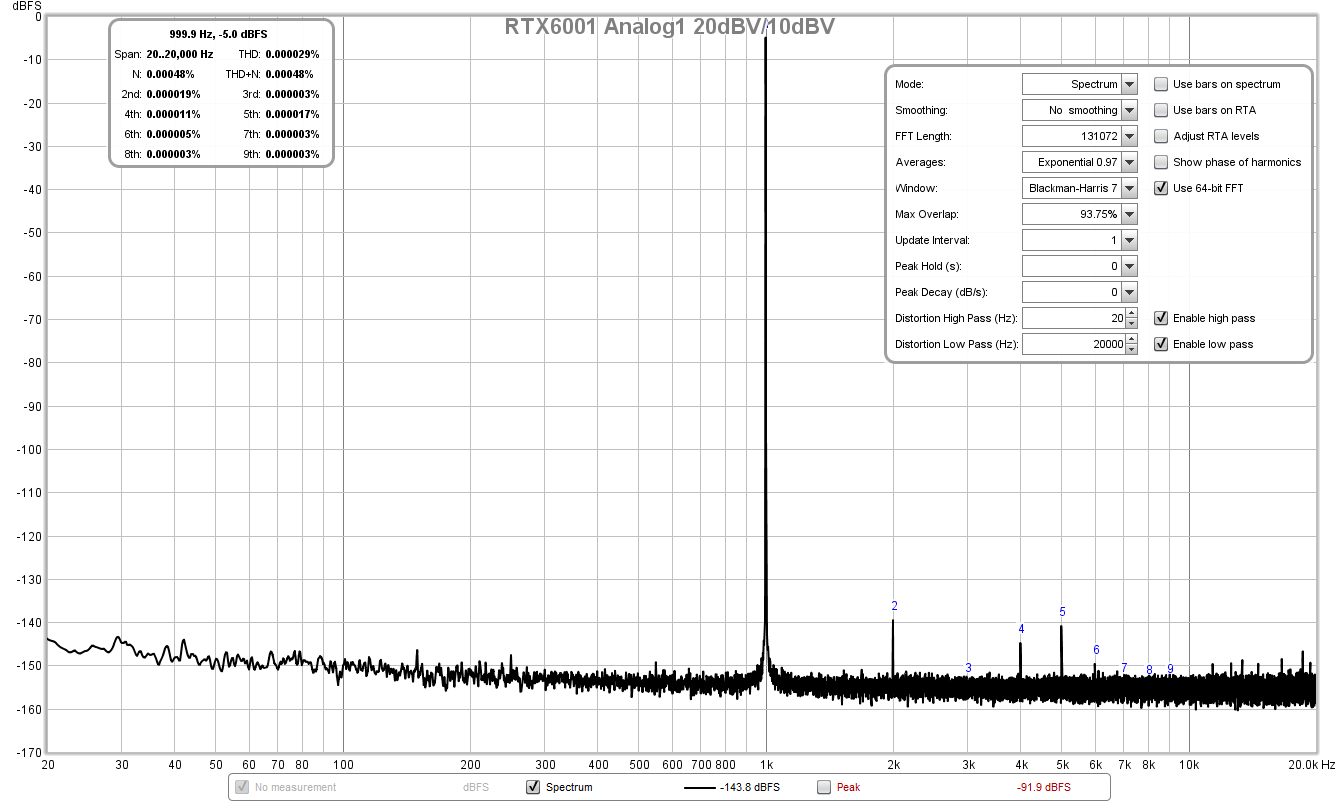Image resolution: width=1339 pixels, height=802 pixels.
Task: Check Adjust RTA levels
Action: pos(1161,136)
